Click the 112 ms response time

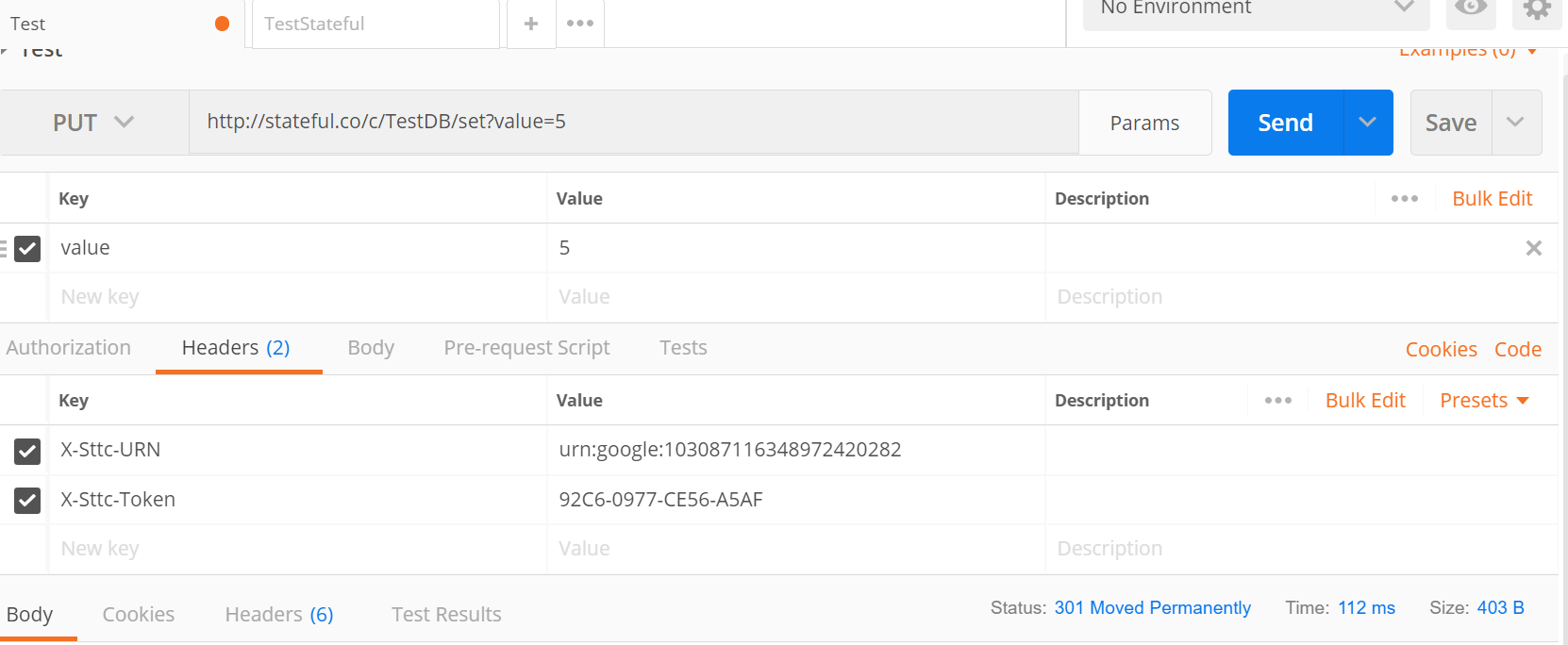pyautogui.click(x=1366, y=608)
